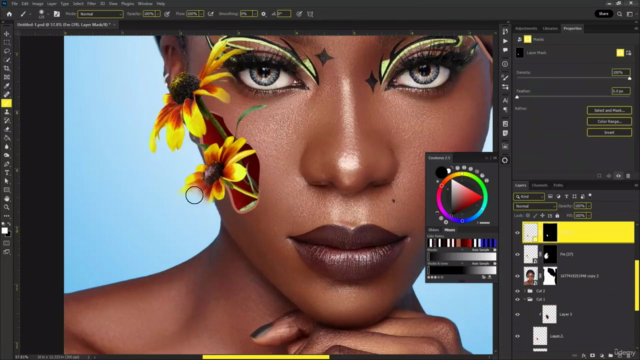
Task: Select the Move tool
Action: [7, 34]
